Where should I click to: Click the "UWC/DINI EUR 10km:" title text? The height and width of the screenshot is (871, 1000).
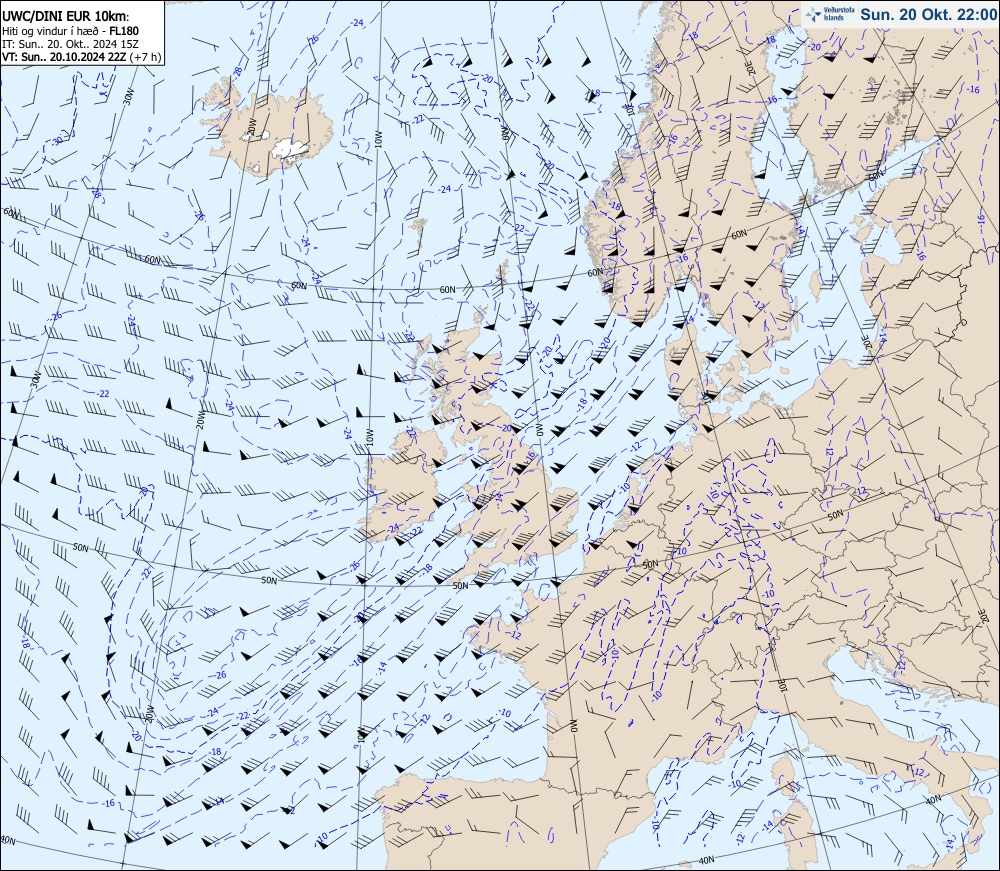click(64, 17)
